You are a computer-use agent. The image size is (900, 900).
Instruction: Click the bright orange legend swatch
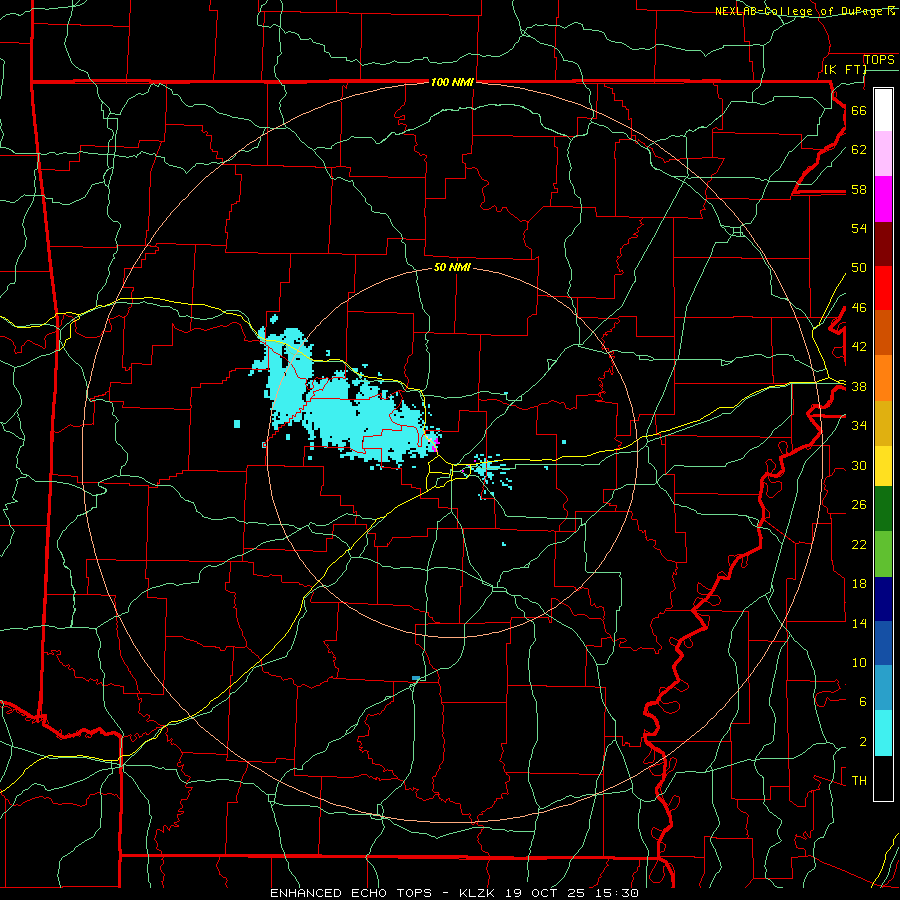coord(883,378)
